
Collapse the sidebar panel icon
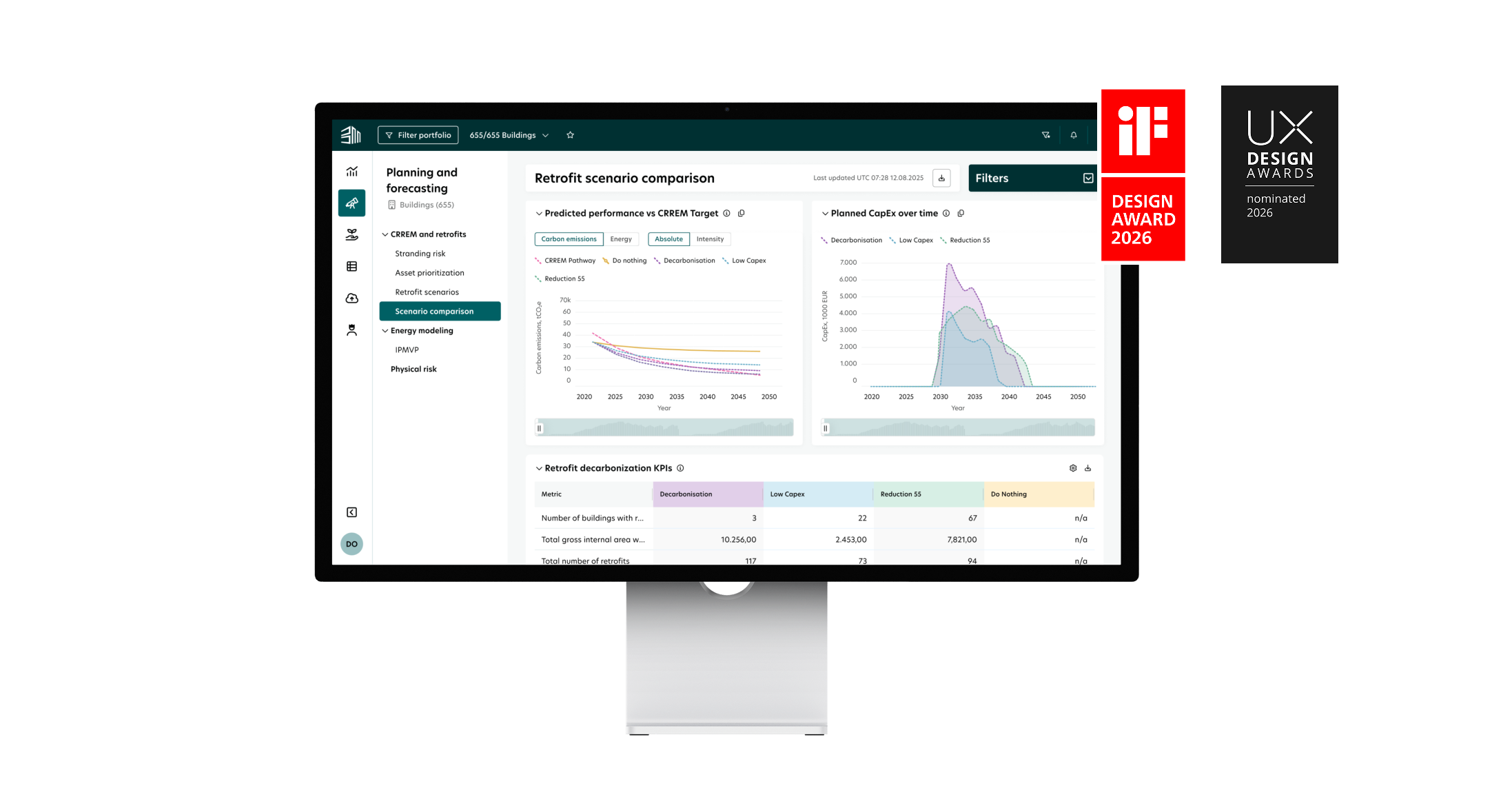click(351, 512)
